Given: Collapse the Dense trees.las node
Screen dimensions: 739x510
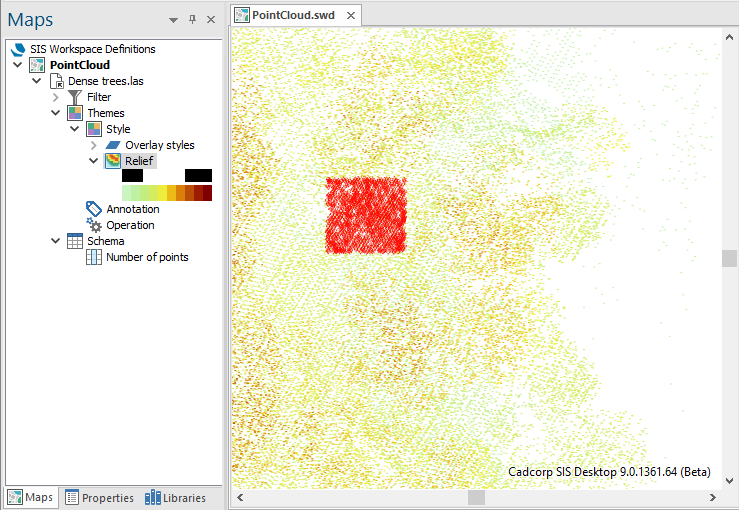Looking at the screenshot, I should [x=36, y=81].
